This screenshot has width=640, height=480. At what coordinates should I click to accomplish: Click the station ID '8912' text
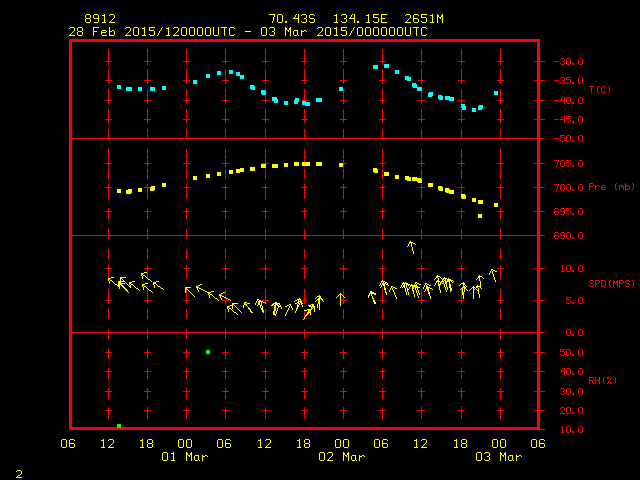pyautogui.click(x=100, y=19)
